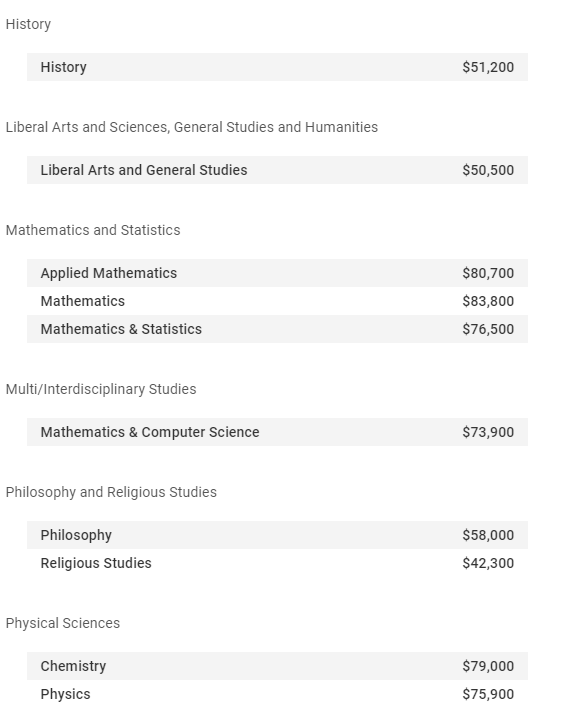Select the $79,000 Chemistry salary value

488,666
